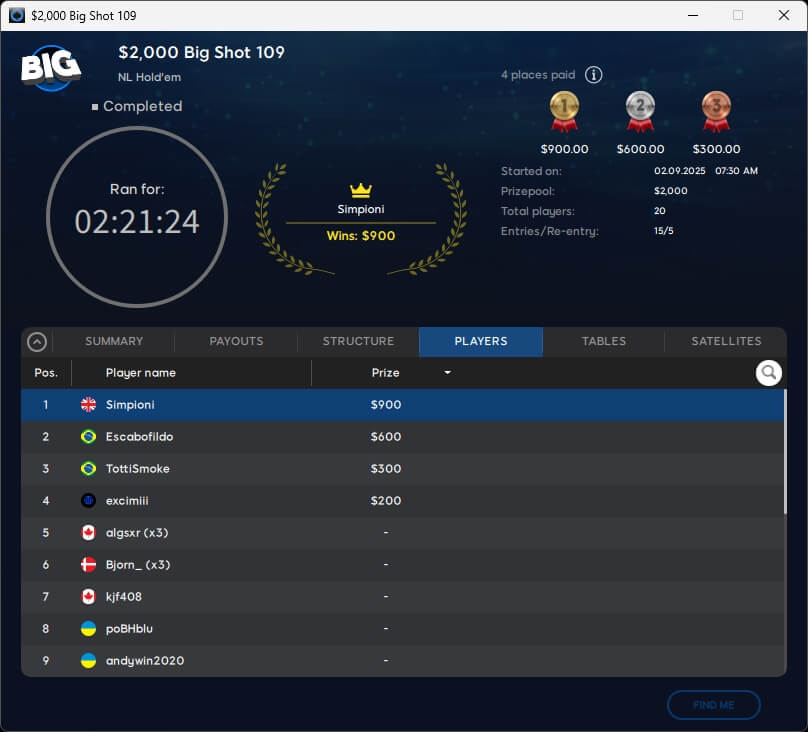Click the search magnifier icon
Viewport: 808px width, 732px height.
click(x=768, y=373)
